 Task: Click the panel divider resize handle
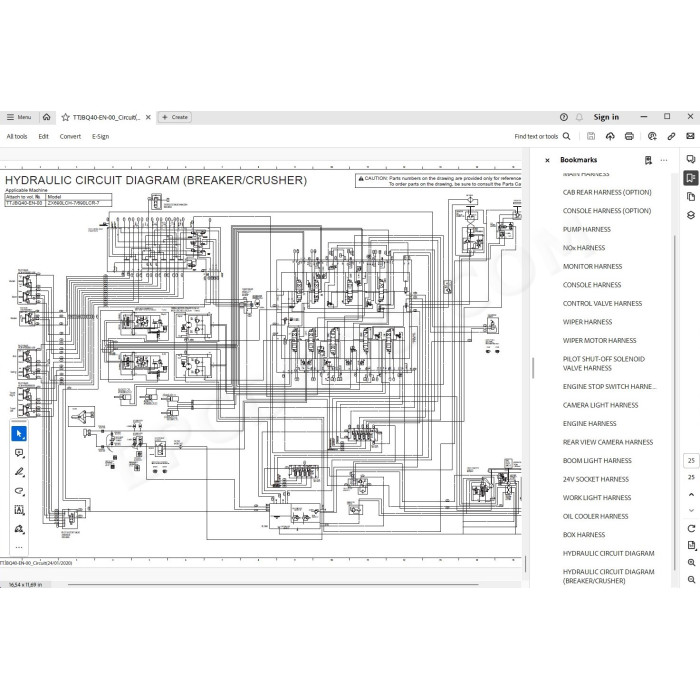point(533,368)
